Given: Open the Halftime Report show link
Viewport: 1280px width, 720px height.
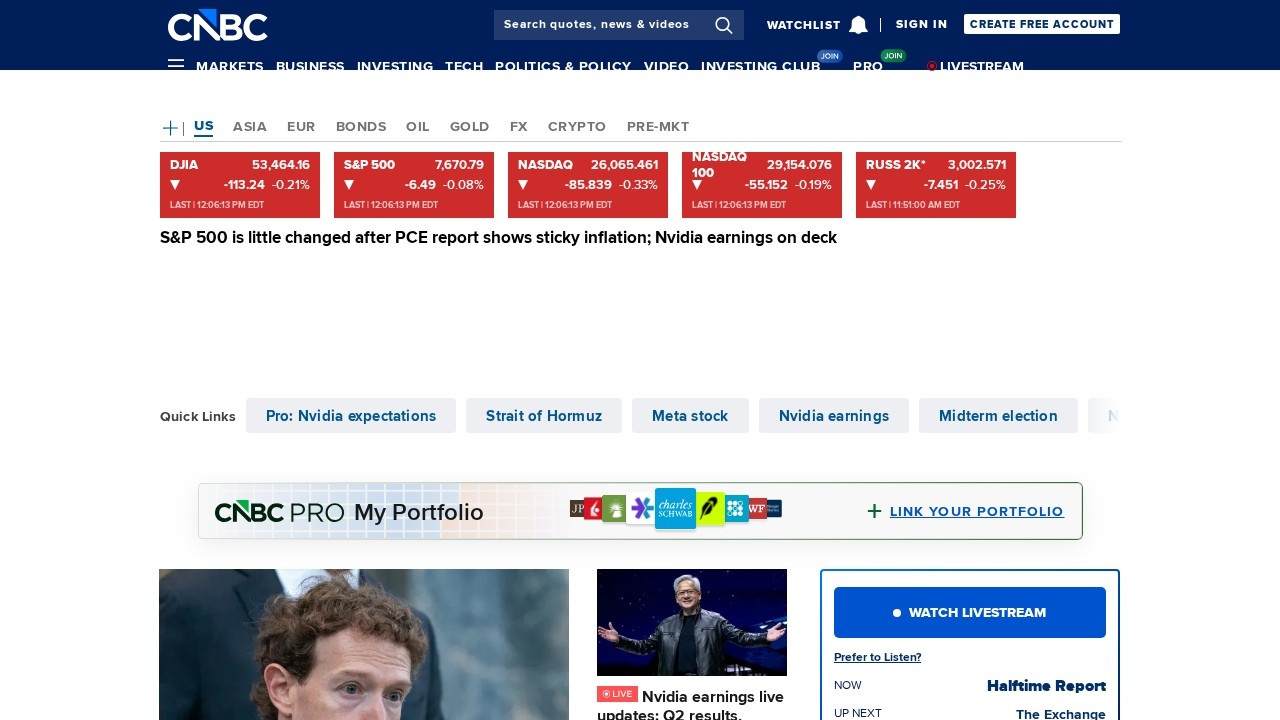Looking at the screenshot, I should pyautogui.click(x=1046, y=686).
